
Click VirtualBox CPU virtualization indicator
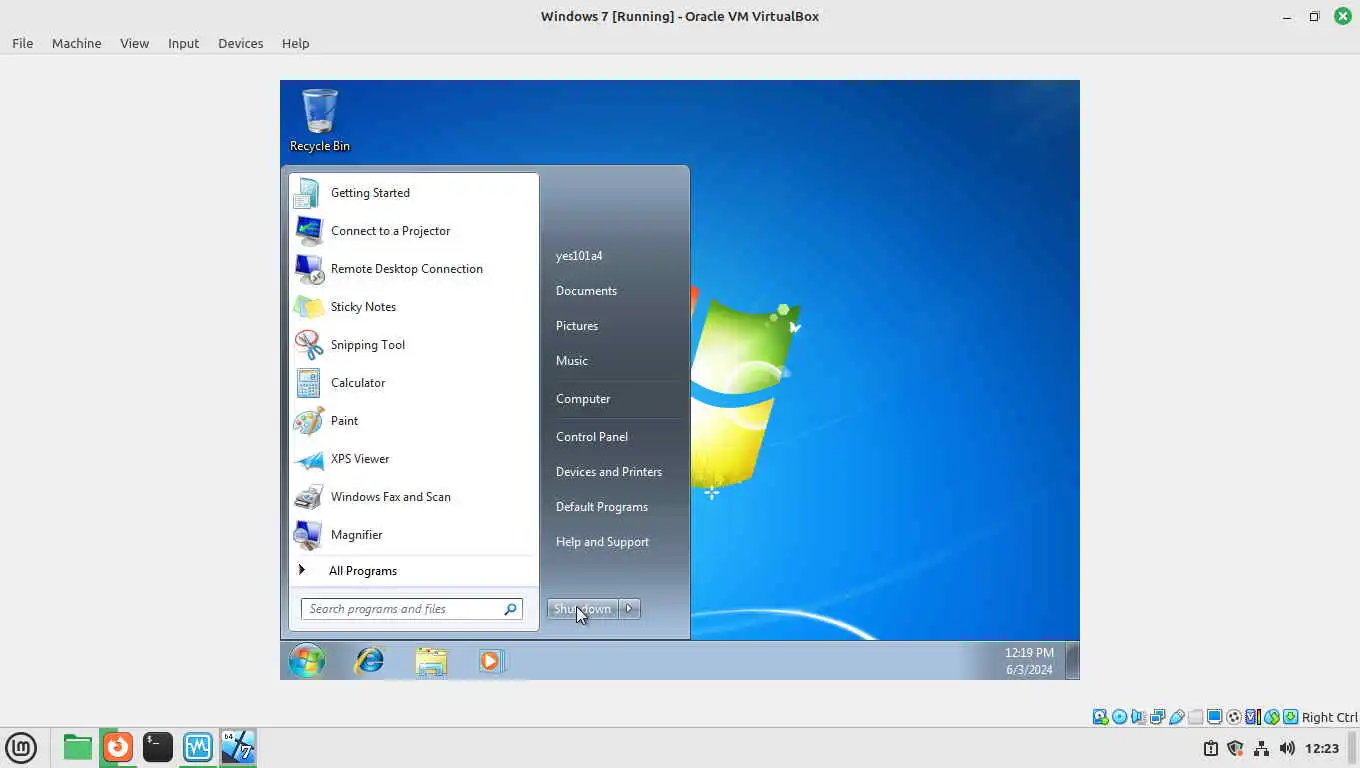1252,717
